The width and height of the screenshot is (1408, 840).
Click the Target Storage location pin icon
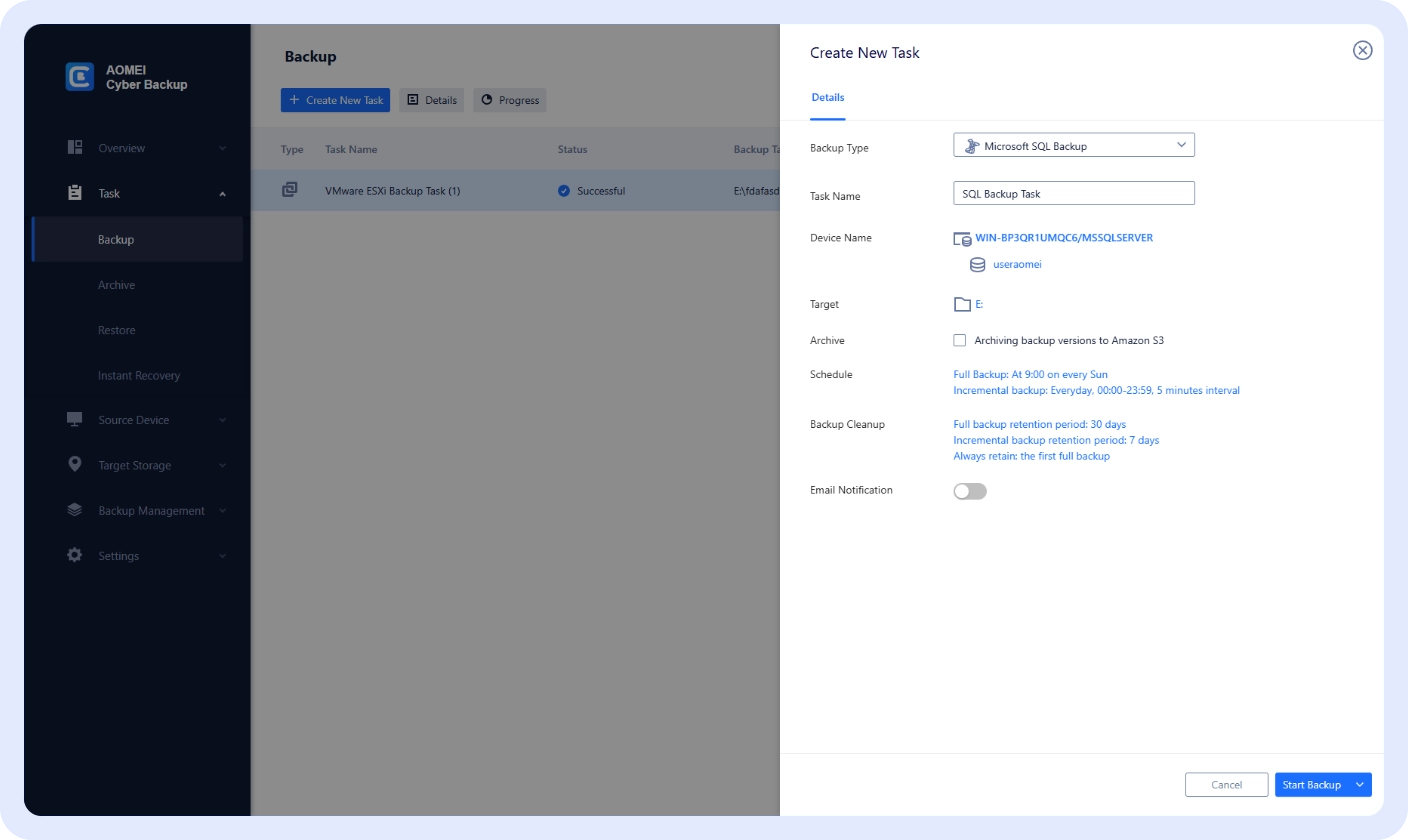pyautogui.click(x=75, y=465)
